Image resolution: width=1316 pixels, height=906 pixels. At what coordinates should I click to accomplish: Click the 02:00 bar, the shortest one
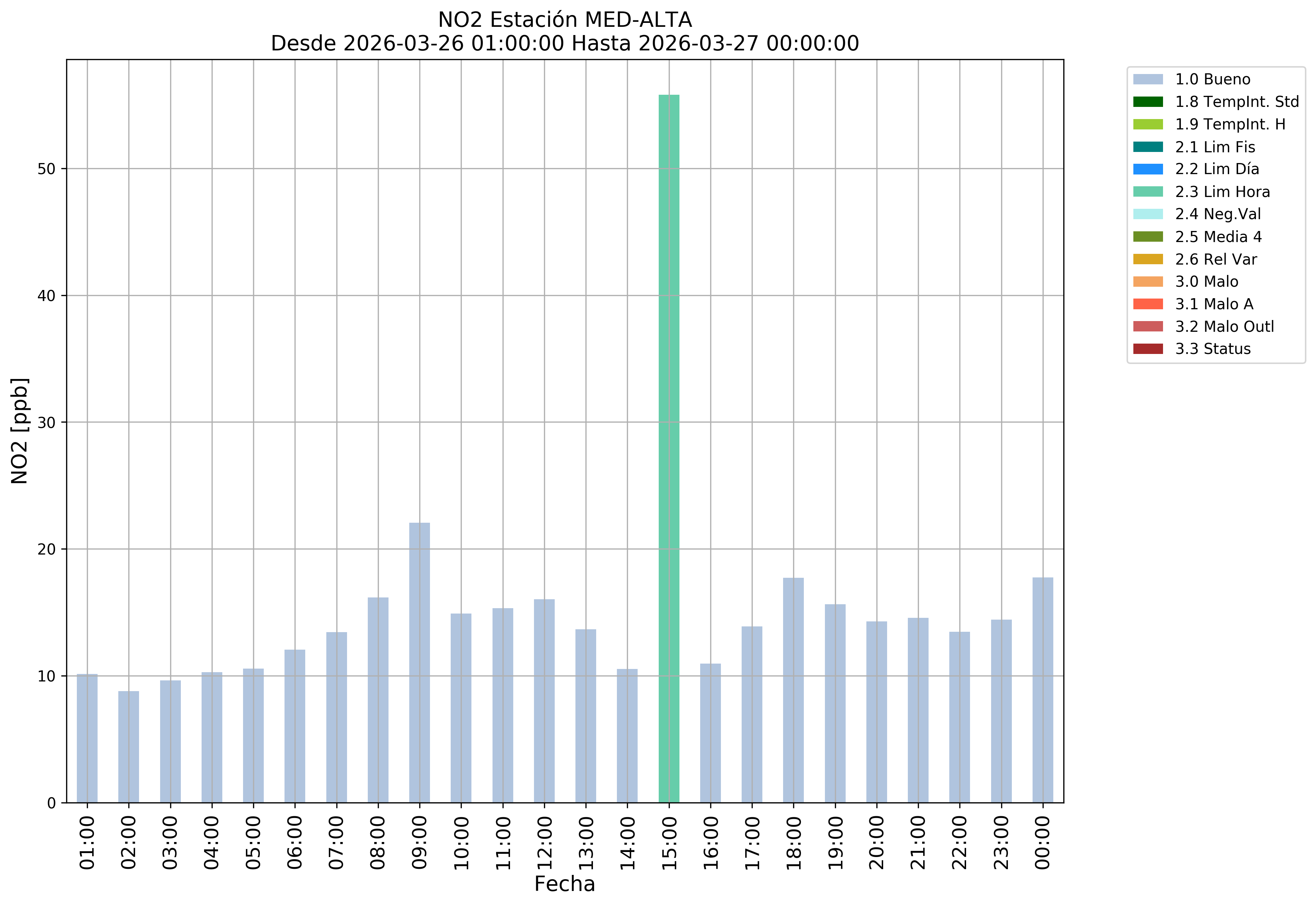[x=129, y=747]
